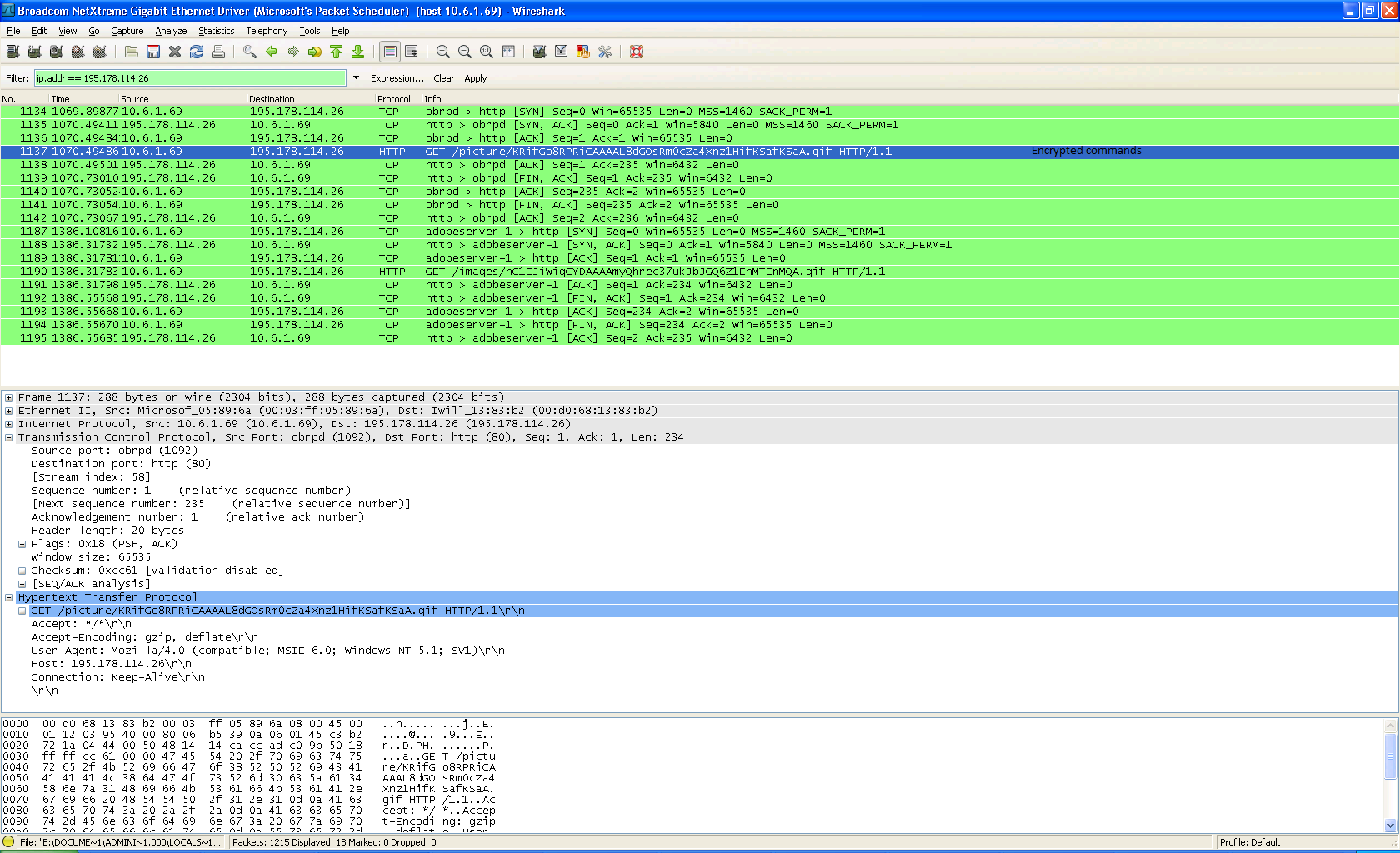Image resolution: width=1400 pixels, height=853 pixels.
Task: Zoom out of the packet text
Action: coord(465,52)
